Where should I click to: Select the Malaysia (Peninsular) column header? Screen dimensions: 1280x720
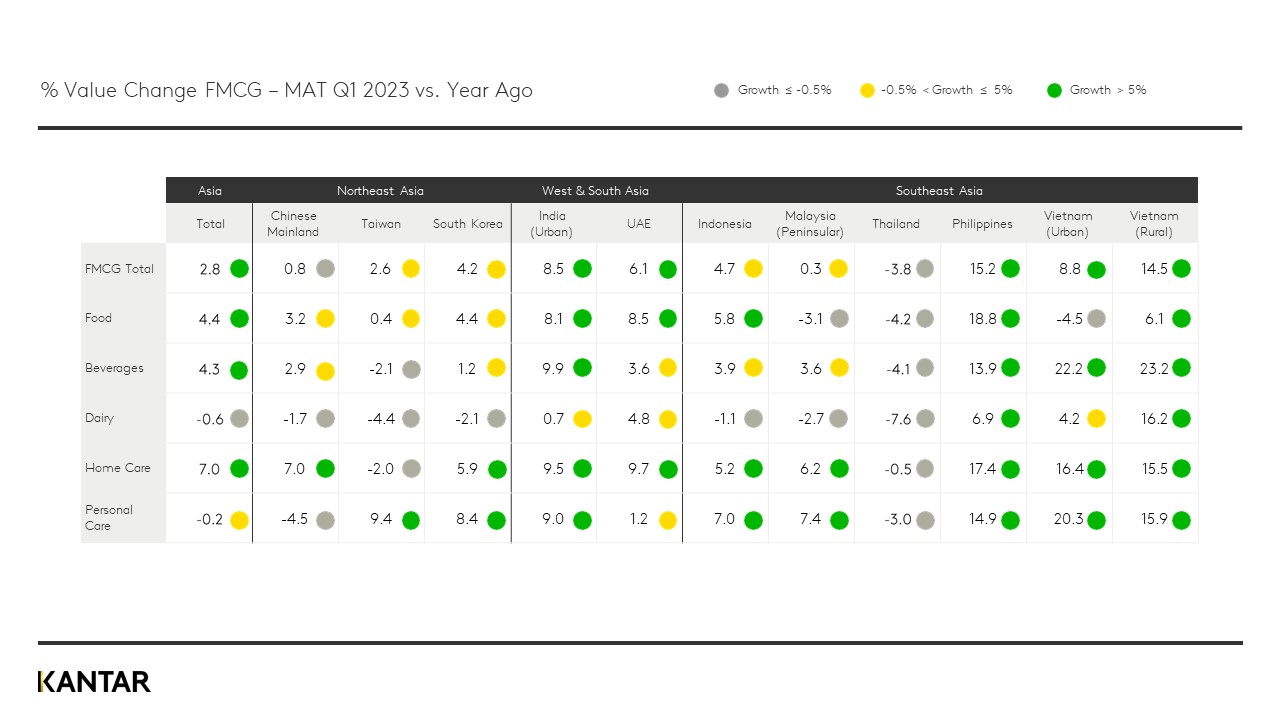click(x=810, y=224)
